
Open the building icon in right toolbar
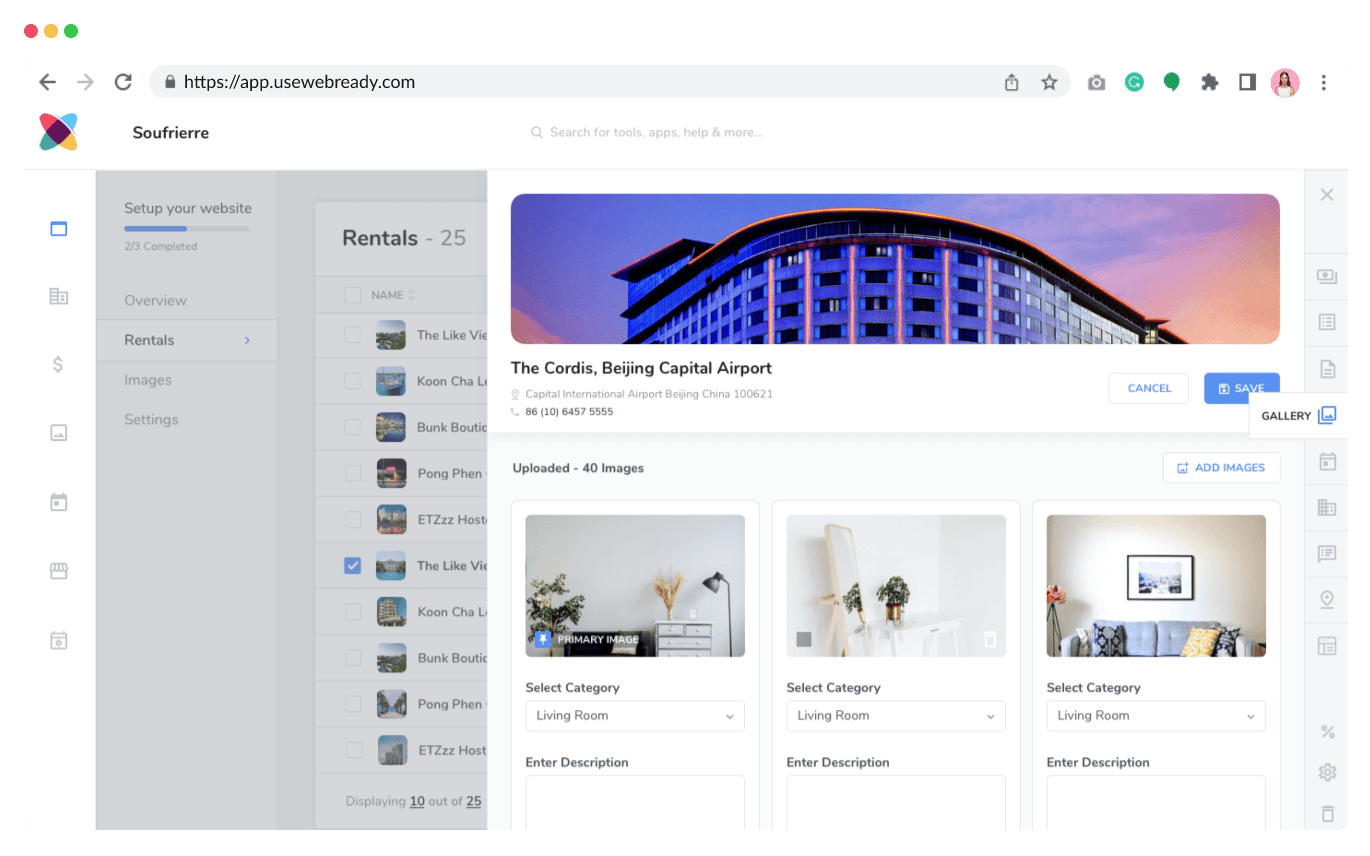(1327, 507)
